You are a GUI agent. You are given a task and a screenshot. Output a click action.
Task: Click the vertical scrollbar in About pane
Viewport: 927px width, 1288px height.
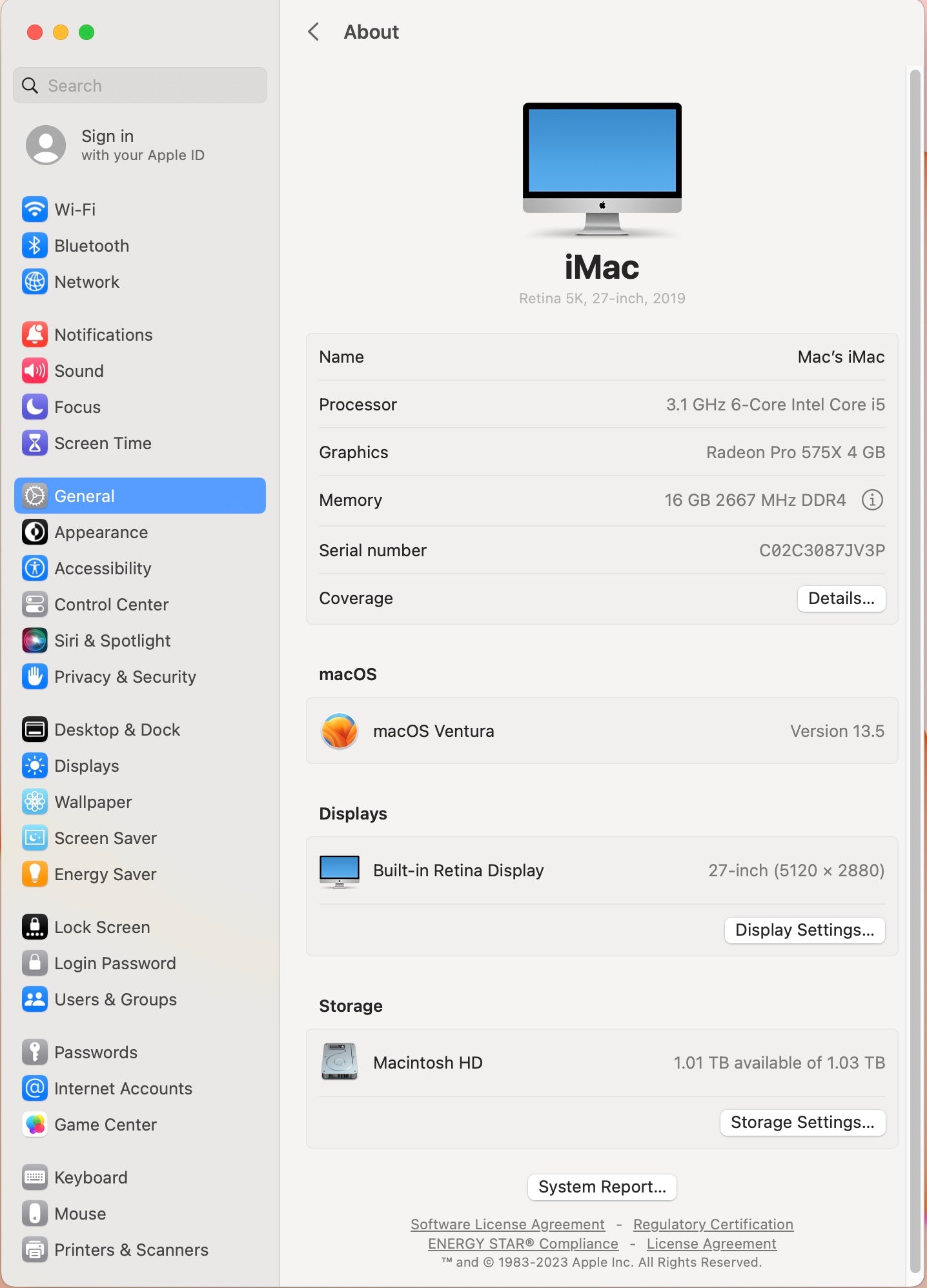click(x=915, y=671)
